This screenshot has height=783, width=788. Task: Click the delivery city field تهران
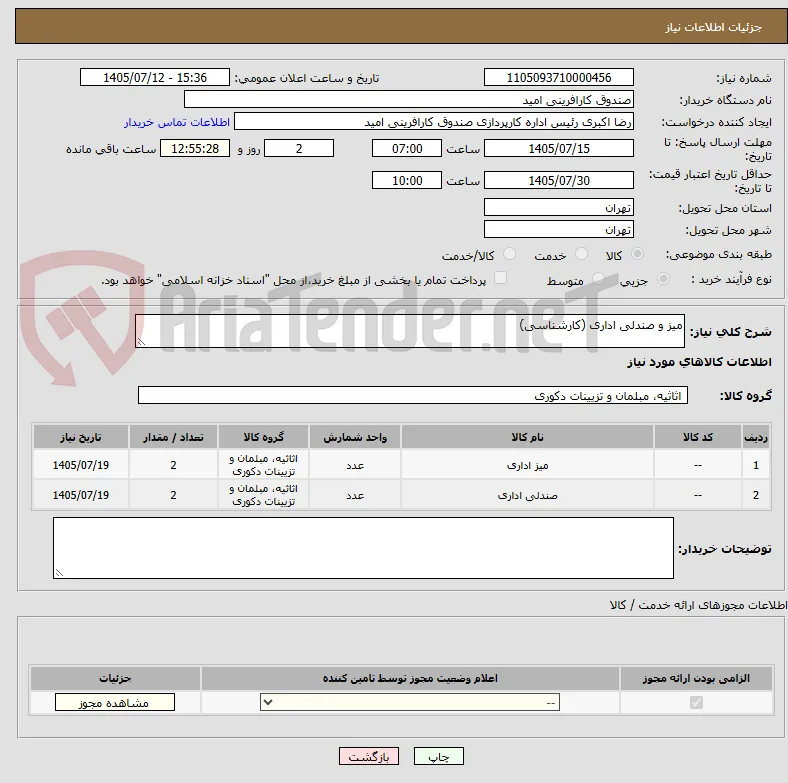click(558, 229)
